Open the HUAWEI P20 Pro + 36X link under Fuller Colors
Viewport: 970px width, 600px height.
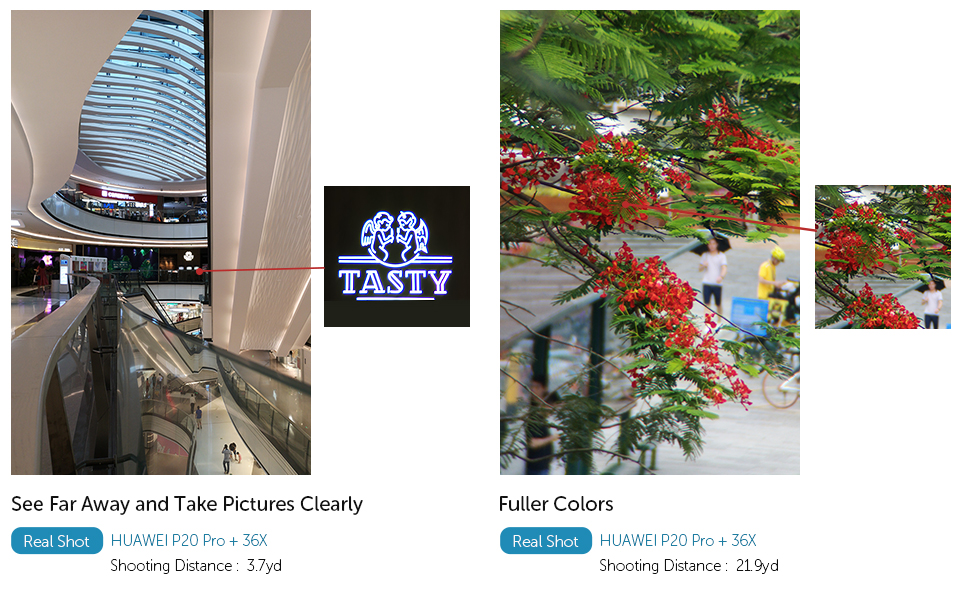pyautogui.click(x=678, y=541)
